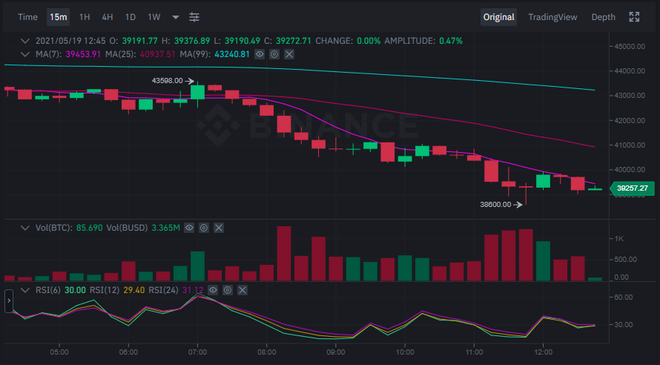Select the Original chart view
This screenshot has width=660, height=365.
[498, 17]
